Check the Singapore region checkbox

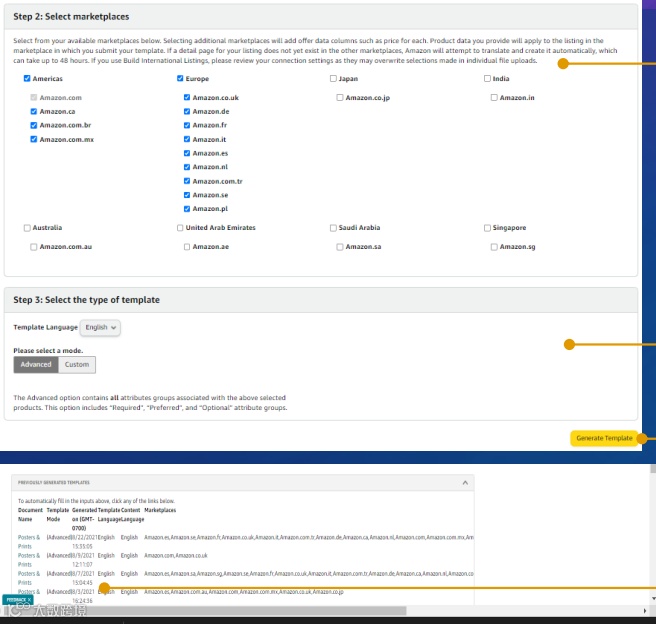(487, 228)
